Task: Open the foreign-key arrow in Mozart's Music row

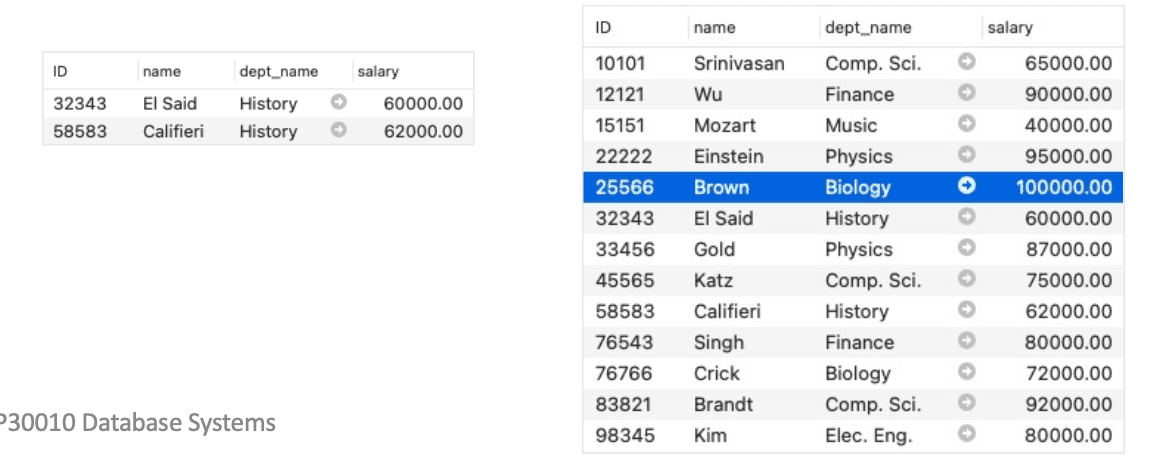Action: (x=966, y=125)
